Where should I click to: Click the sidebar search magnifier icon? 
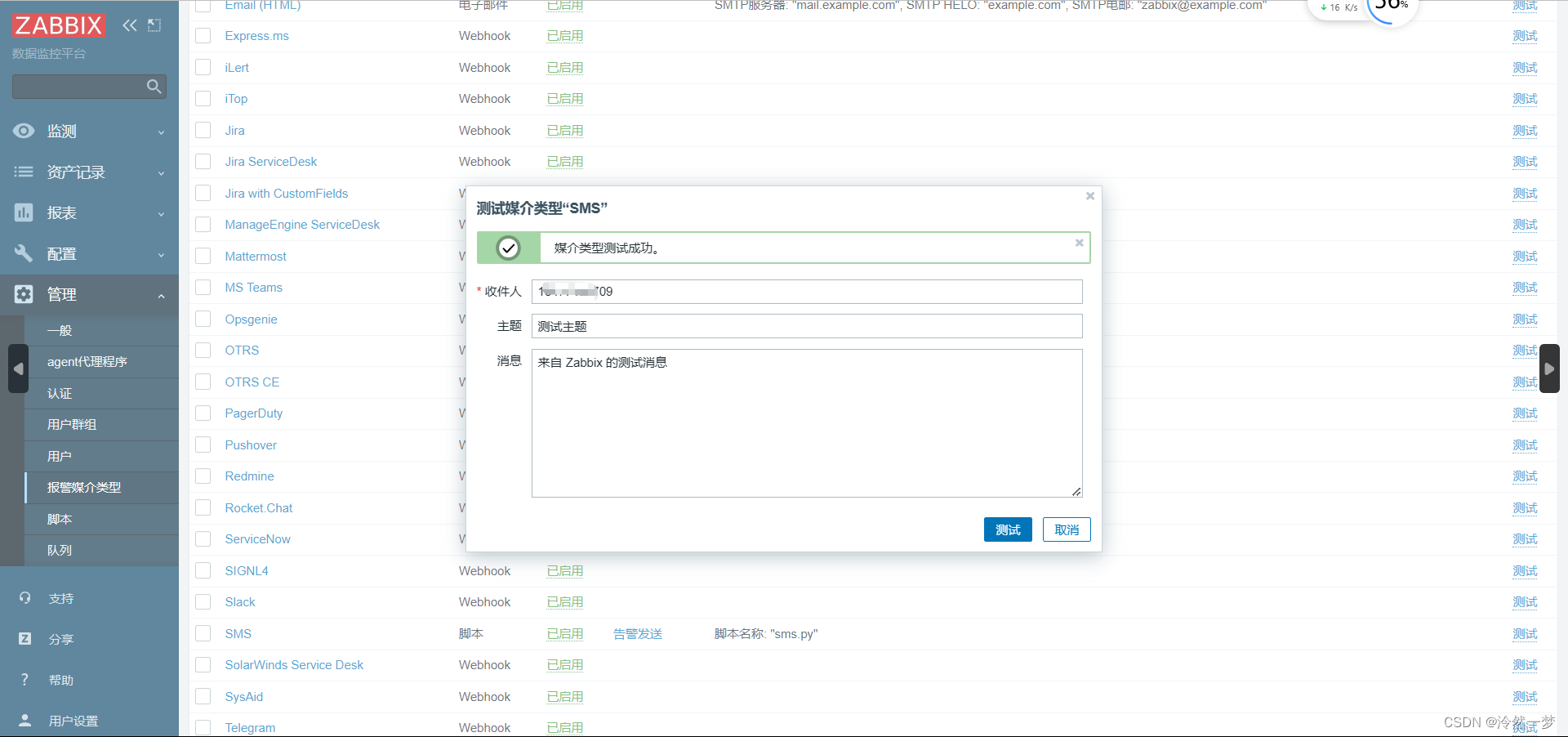[154, 87]
